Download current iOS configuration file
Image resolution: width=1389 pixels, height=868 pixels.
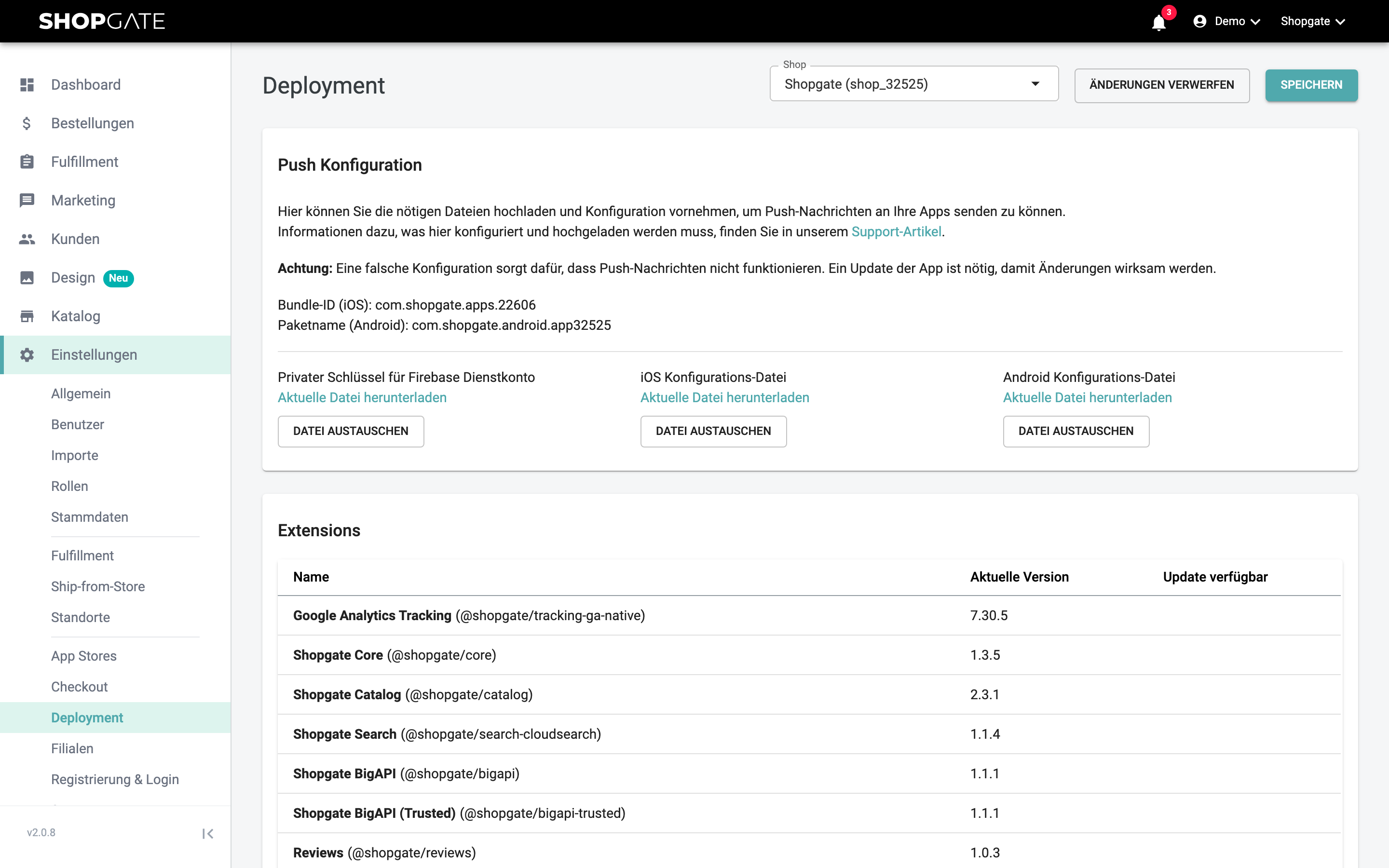(x=725, y=398)
